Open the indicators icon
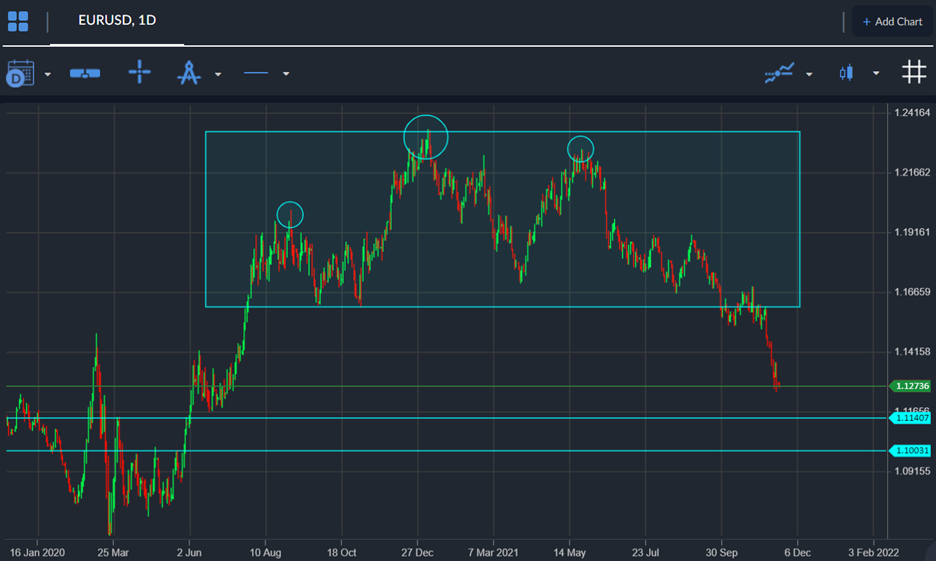This screenshot has height=561, width=936. click(x=780, y=73)
